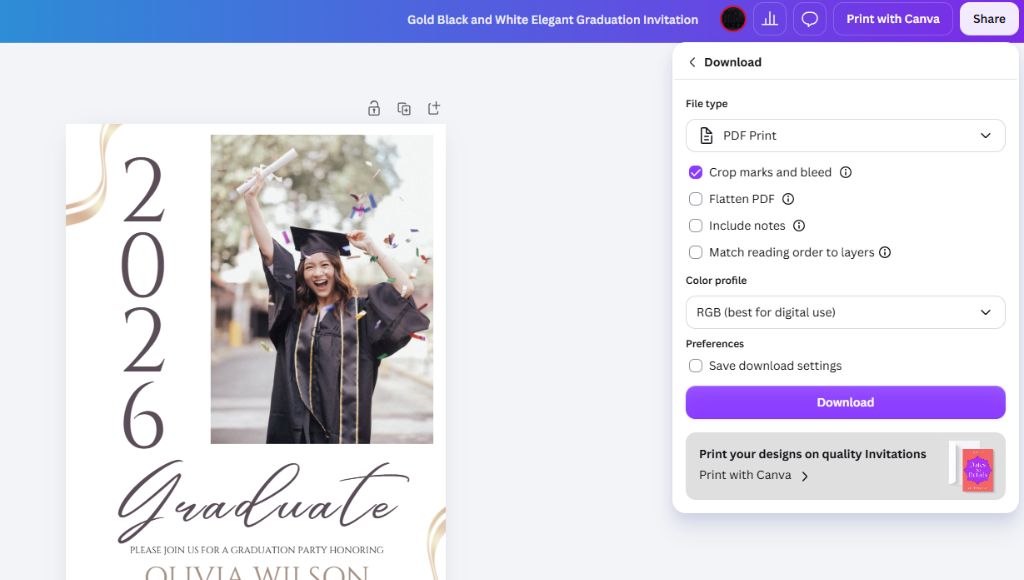Click the PDF document icon in file type

(x=707, y=136)
